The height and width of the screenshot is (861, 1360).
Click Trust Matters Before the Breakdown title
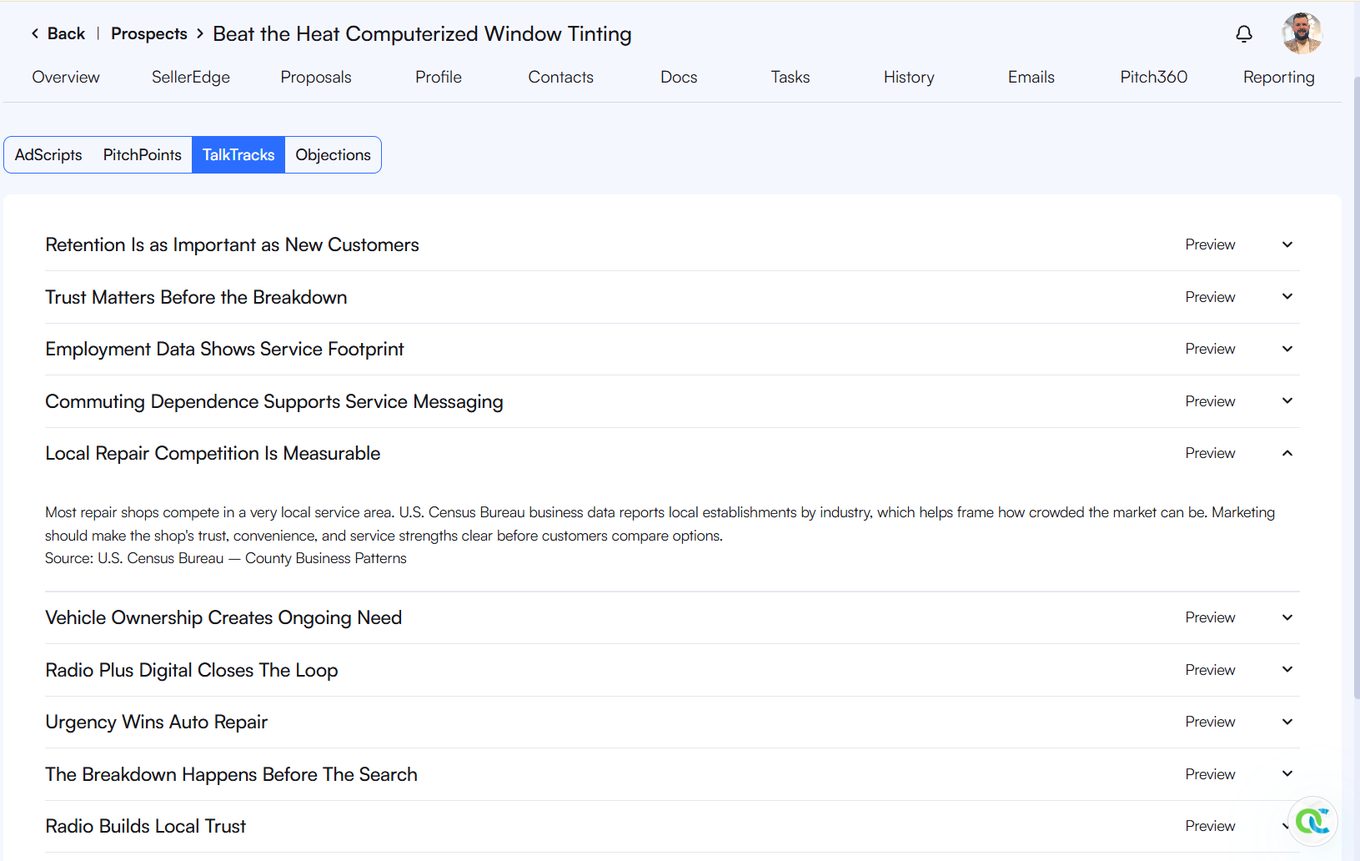pyautogui.click(x=196, y=297)
